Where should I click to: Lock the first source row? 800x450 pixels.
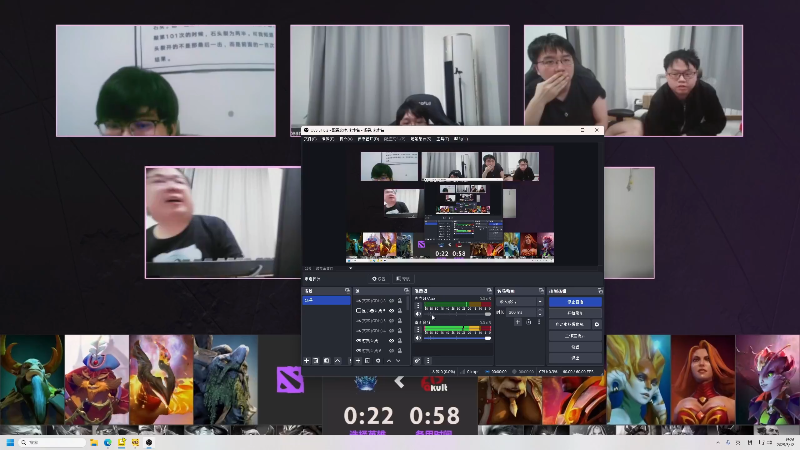point(400,301)
